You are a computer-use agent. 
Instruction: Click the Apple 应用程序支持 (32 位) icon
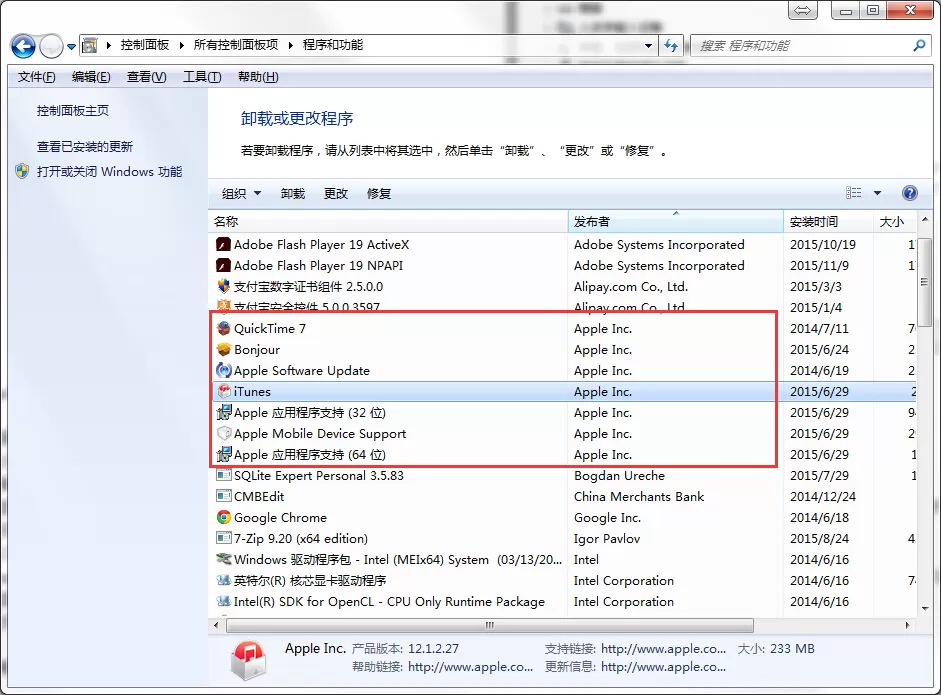223,412
